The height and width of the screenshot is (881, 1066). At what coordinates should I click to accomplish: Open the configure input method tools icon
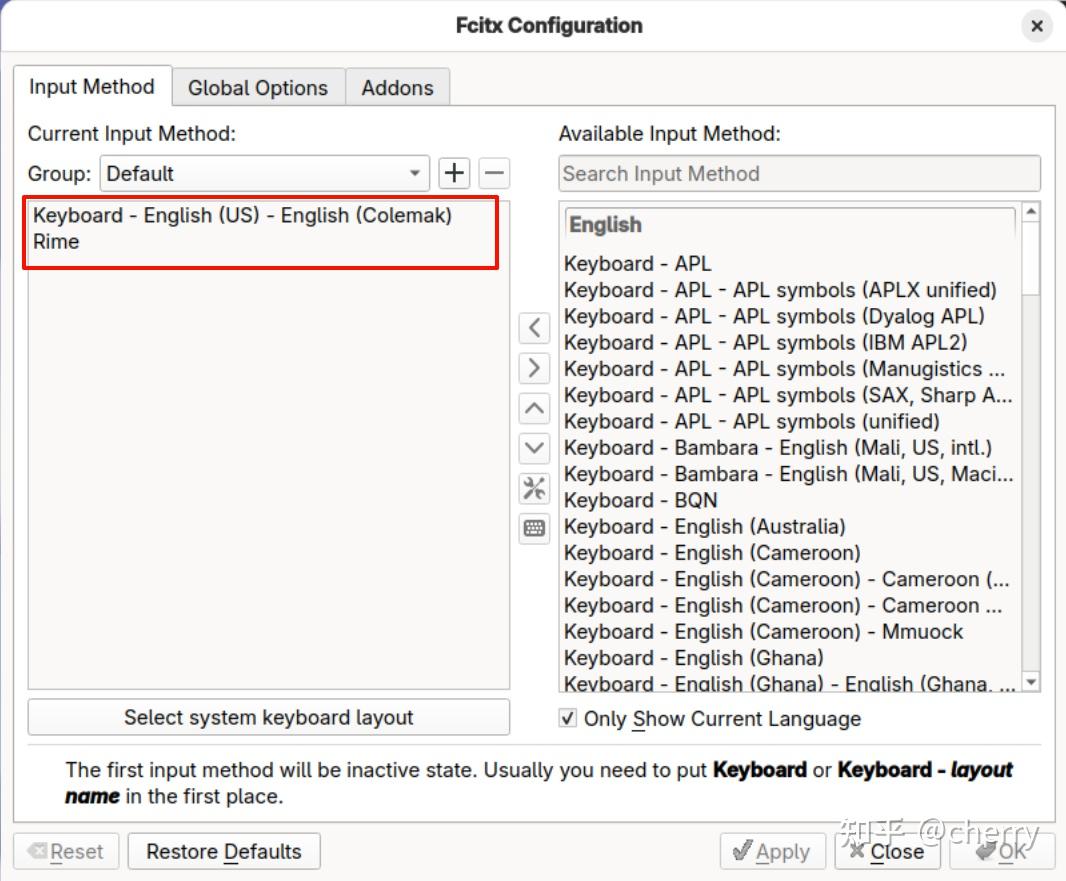coord(535,488)
